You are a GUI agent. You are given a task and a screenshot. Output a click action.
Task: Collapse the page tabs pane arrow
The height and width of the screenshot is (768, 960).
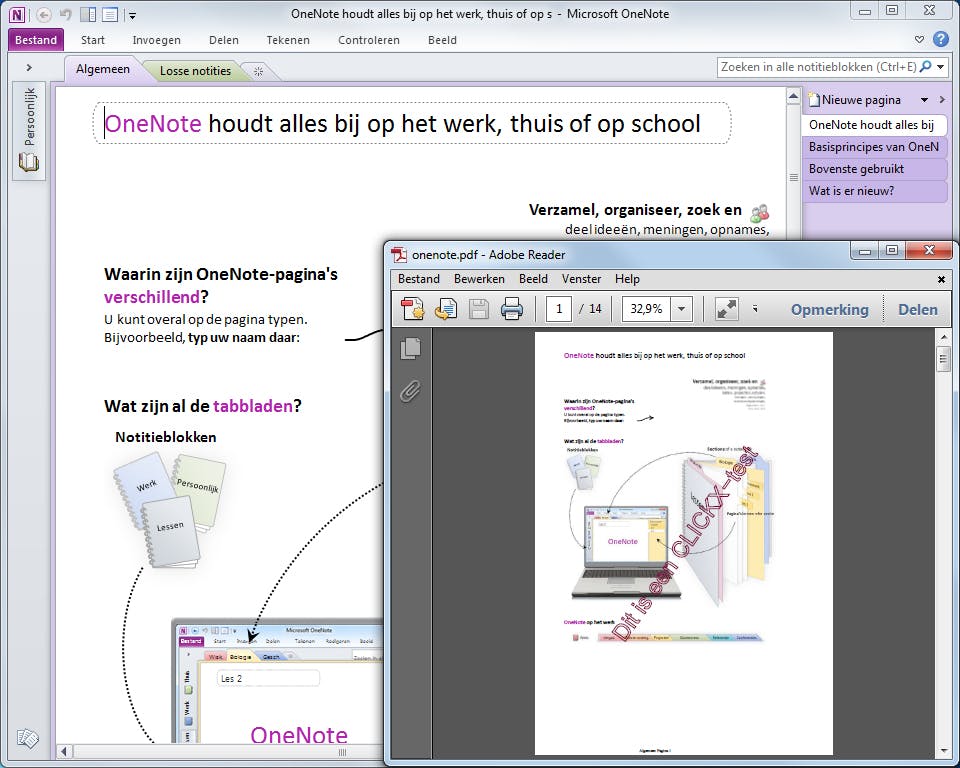click(942, 100)
